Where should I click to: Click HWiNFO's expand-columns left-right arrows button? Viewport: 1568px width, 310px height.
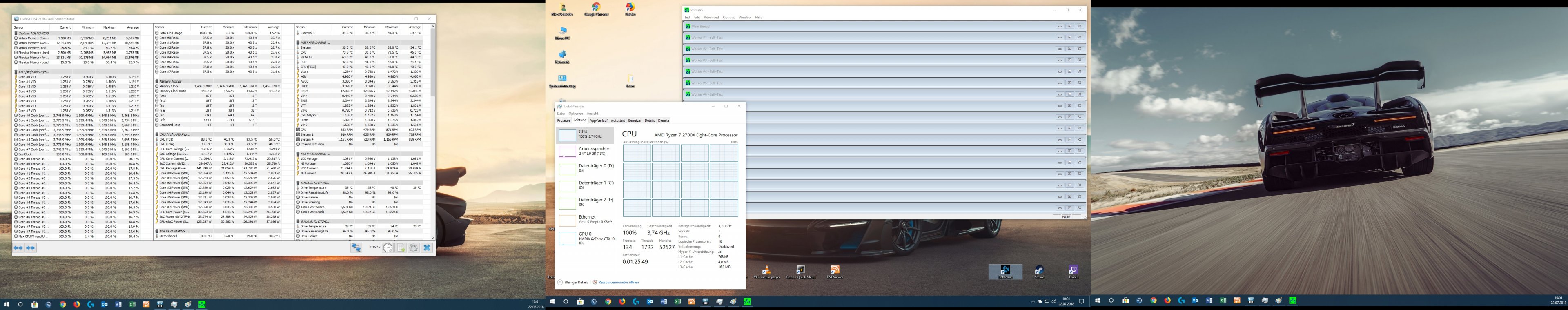pyautogui.click(x=18, y=248)
